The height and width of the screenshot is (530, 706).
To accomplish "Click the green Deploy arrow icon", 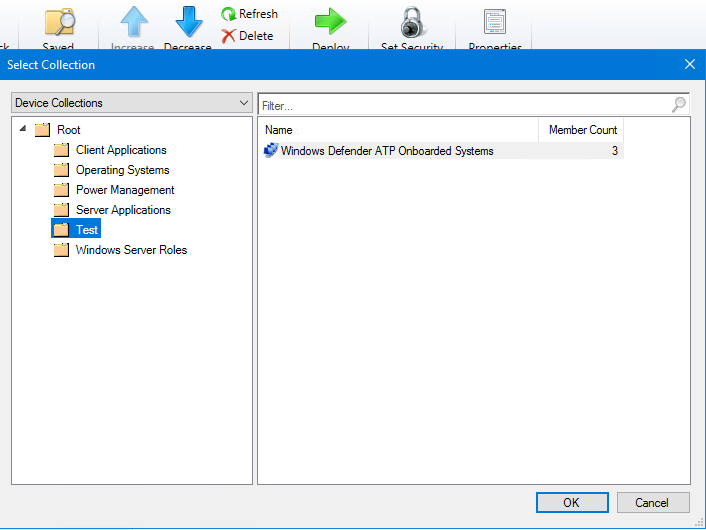I will 330,22.
